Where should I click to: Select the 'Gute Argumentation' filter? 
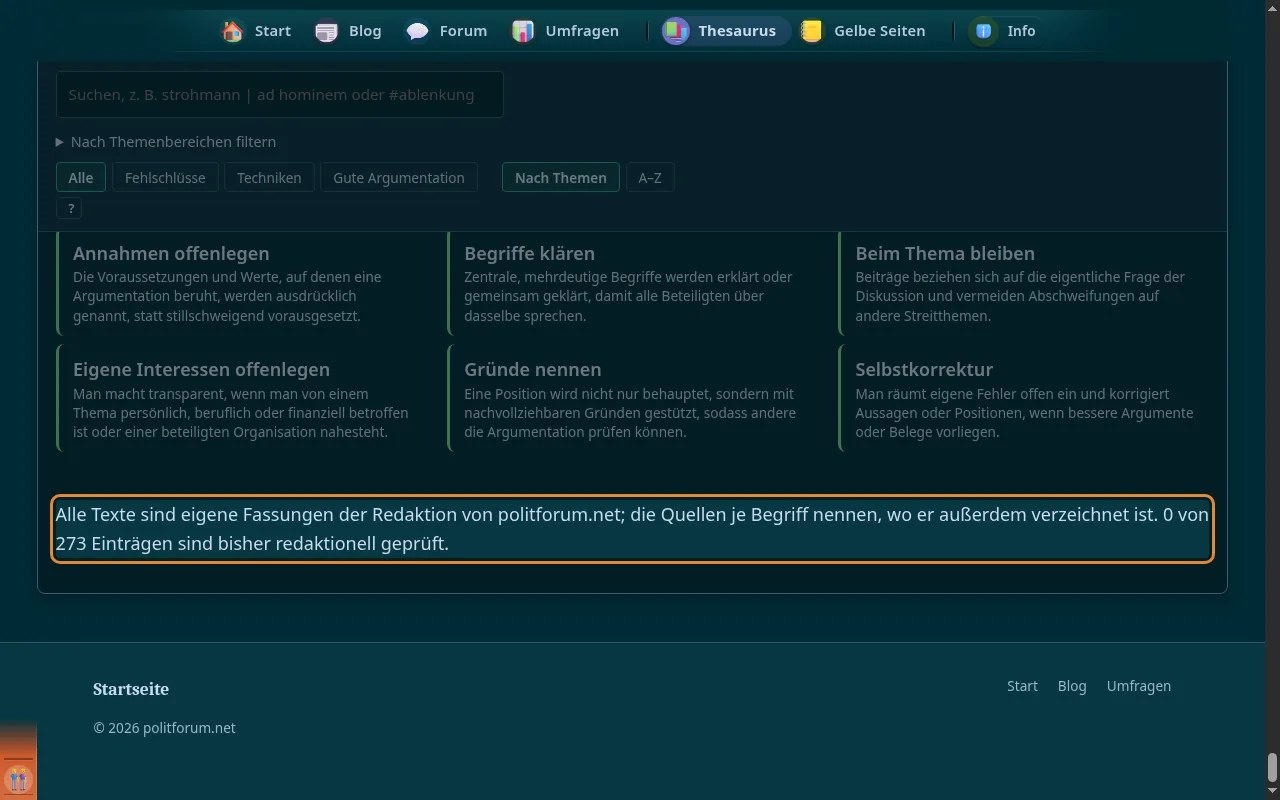399,177
